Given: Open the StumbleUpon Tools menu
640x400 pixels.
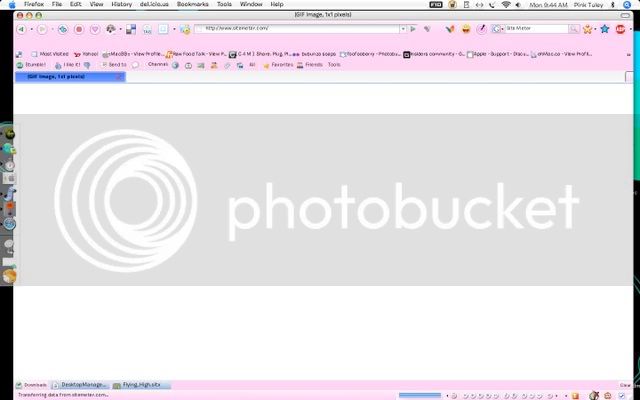Looking at the screenshot, I should 334,64.
